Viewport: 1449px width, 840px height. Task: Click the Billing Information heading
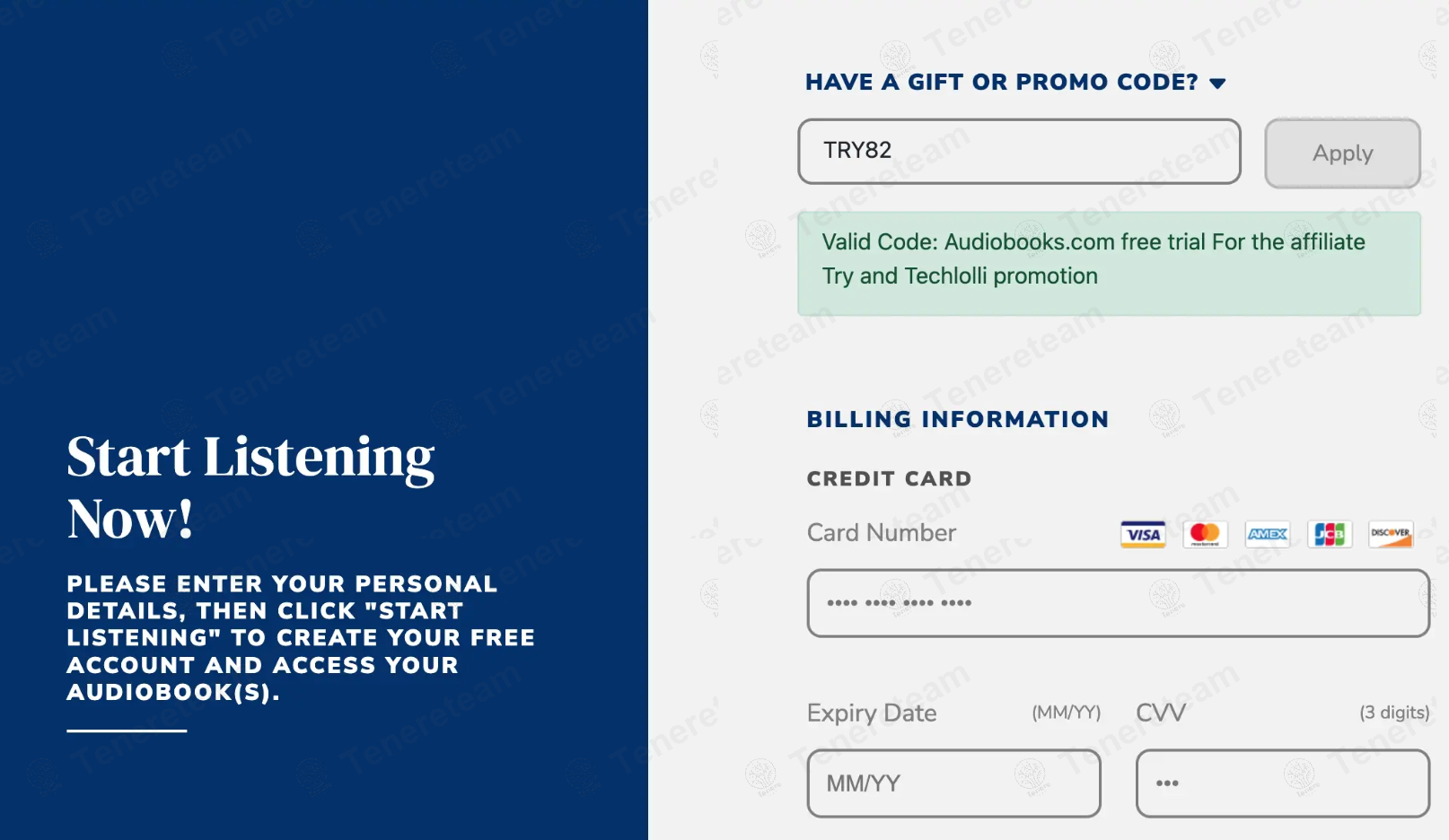click(x=957, y=419)
